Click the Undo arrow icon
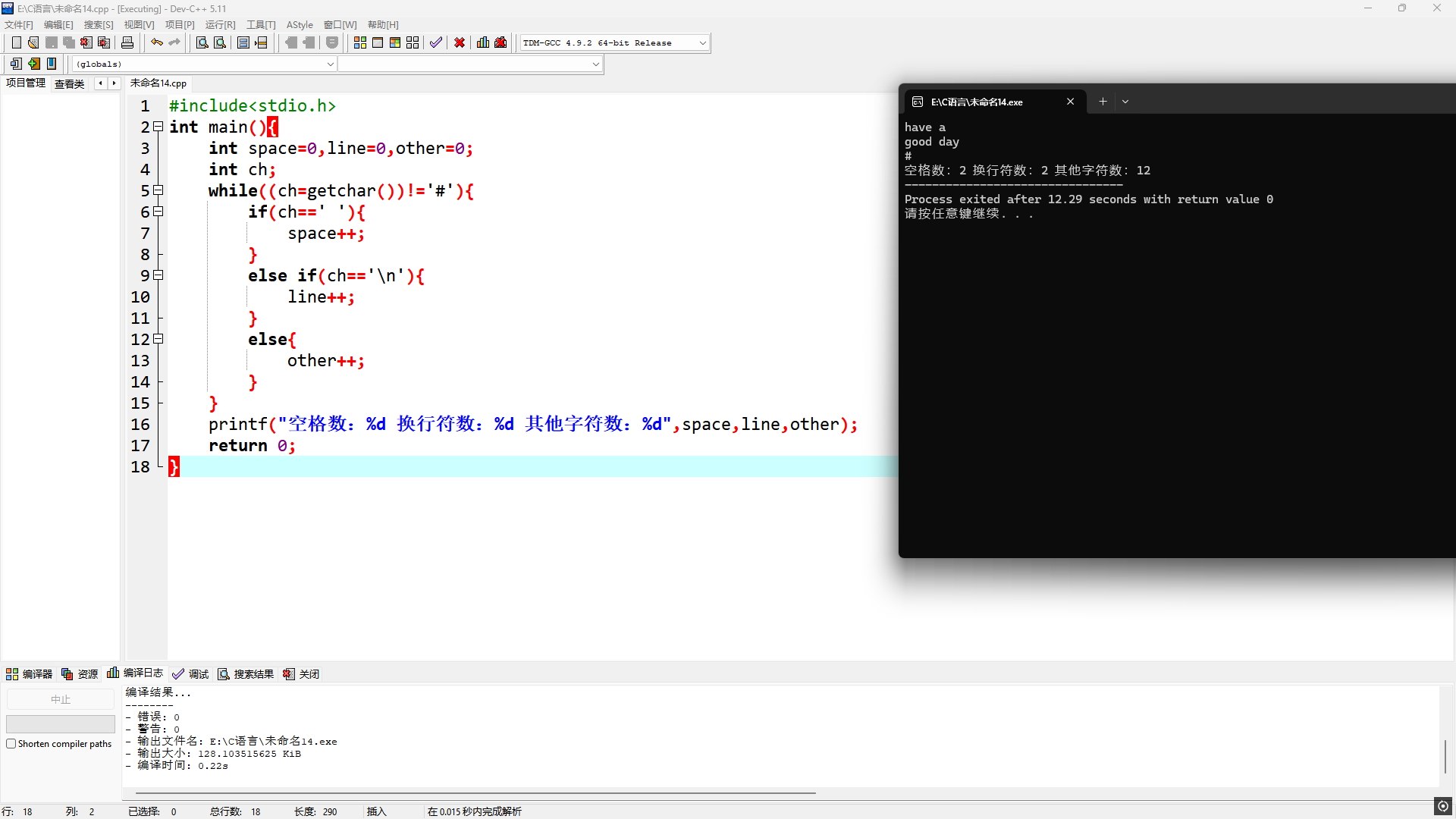 (x=156, y=42)
